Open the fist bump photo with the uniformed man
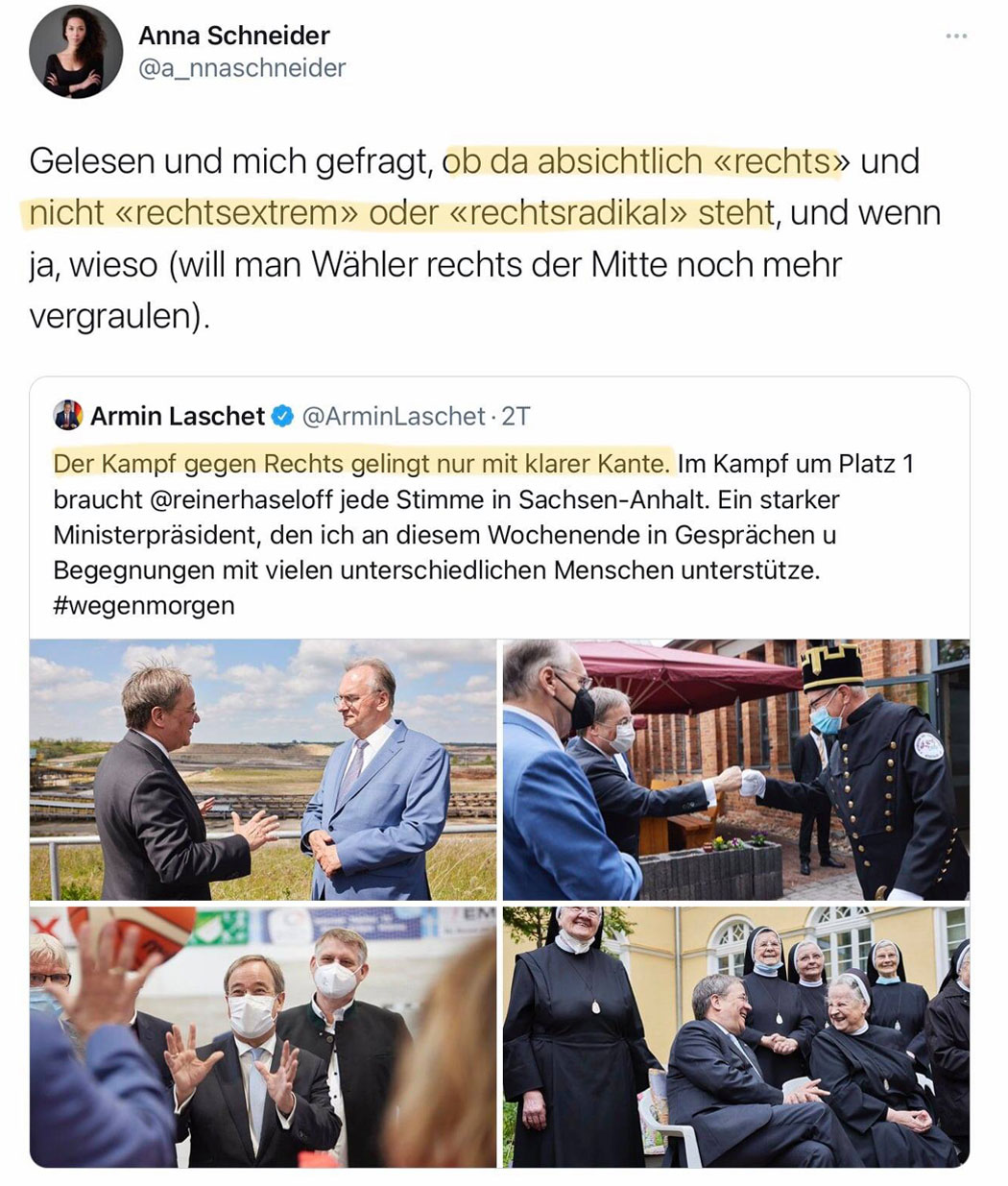Image resolution: width=1008 pixels, height=1186 pixels. (x=736, y=769)
